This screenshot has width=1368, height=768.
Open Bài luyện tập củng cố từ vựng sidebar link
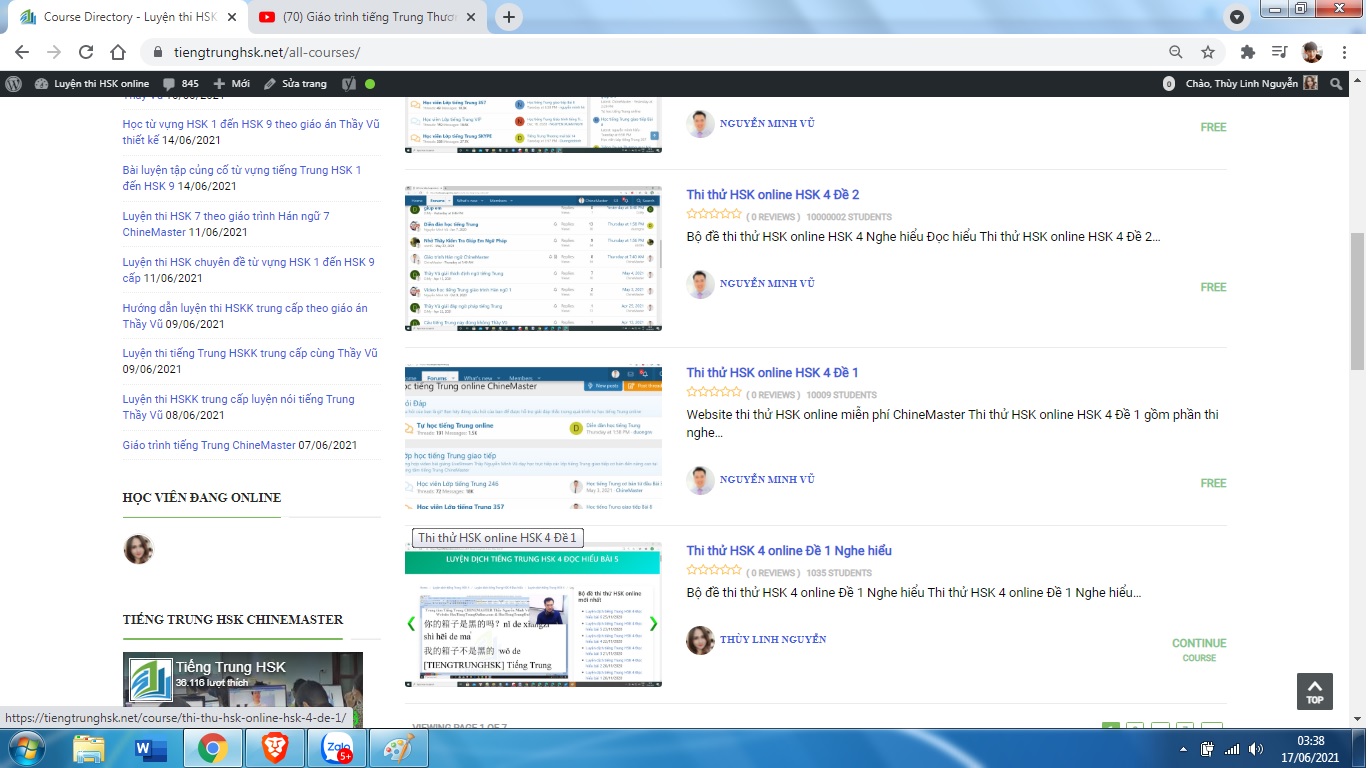tap(242, 178)
